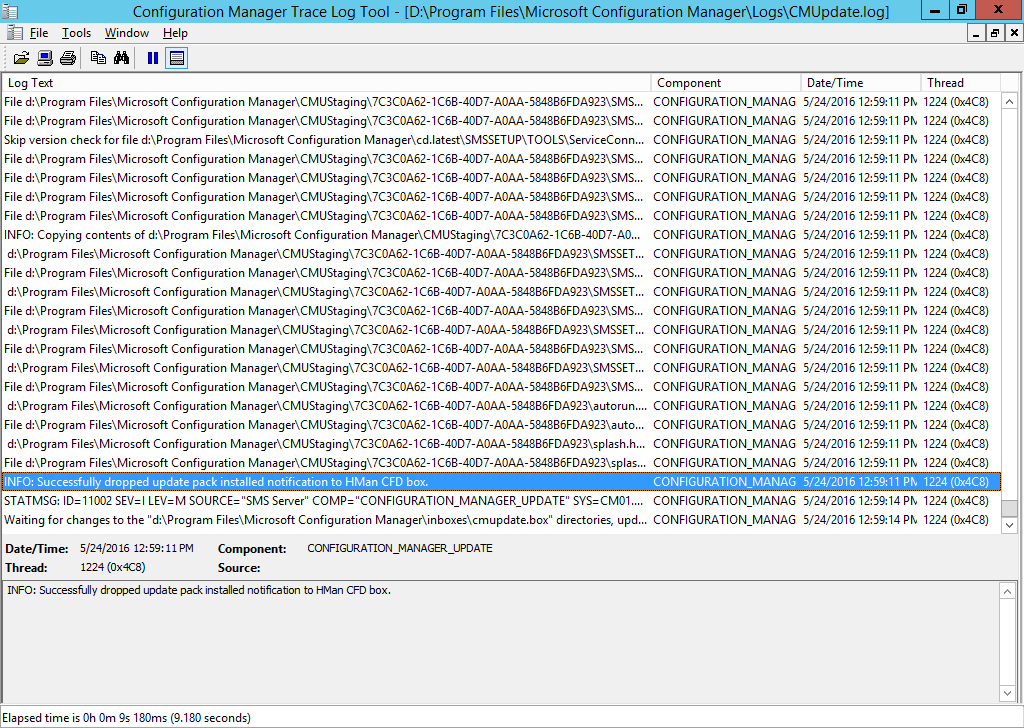Close the inner CMUpdate.log document window

(1014, 33)
